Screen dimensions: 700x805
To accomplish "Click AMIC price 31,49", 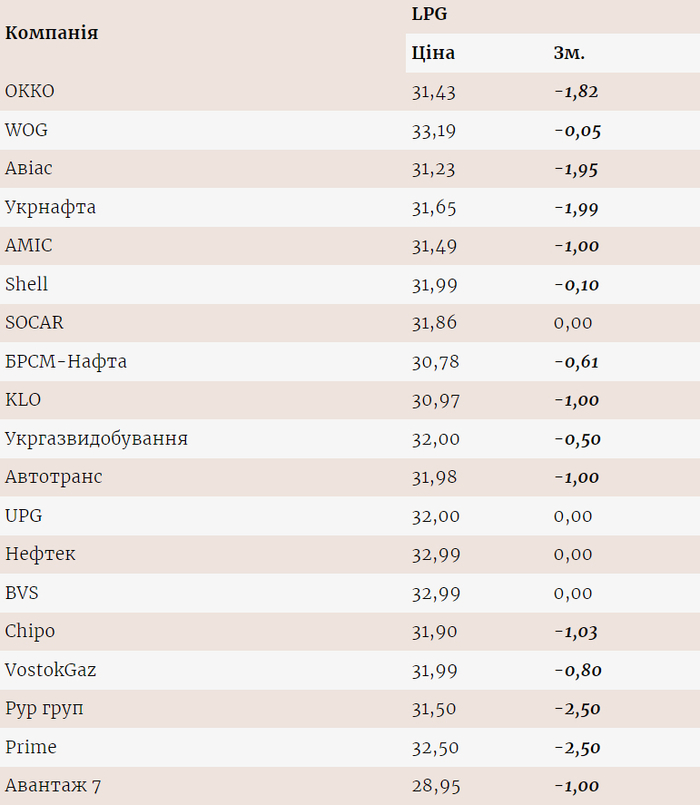I will click(434, 246).
